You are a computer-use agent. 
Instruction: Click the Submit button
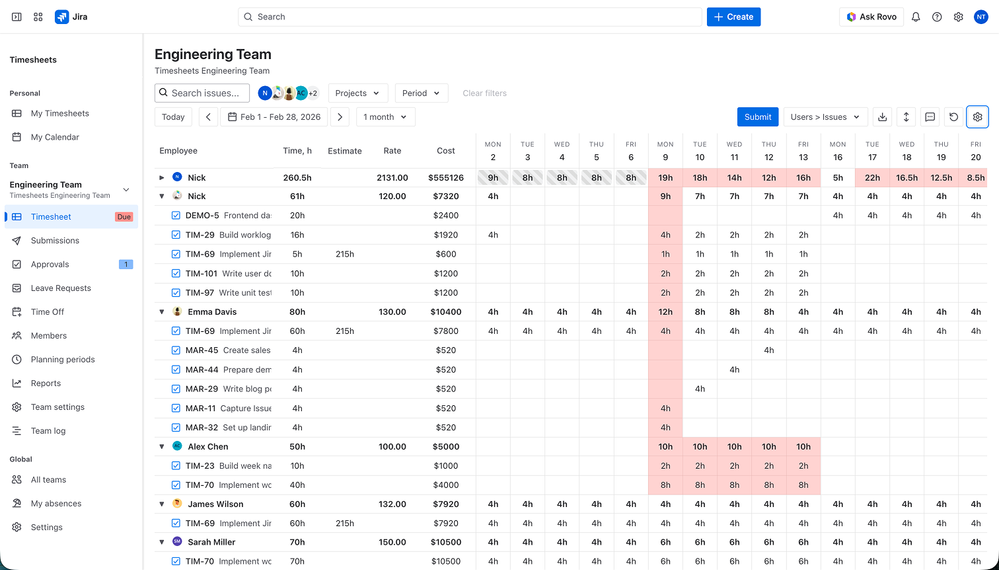758,117
